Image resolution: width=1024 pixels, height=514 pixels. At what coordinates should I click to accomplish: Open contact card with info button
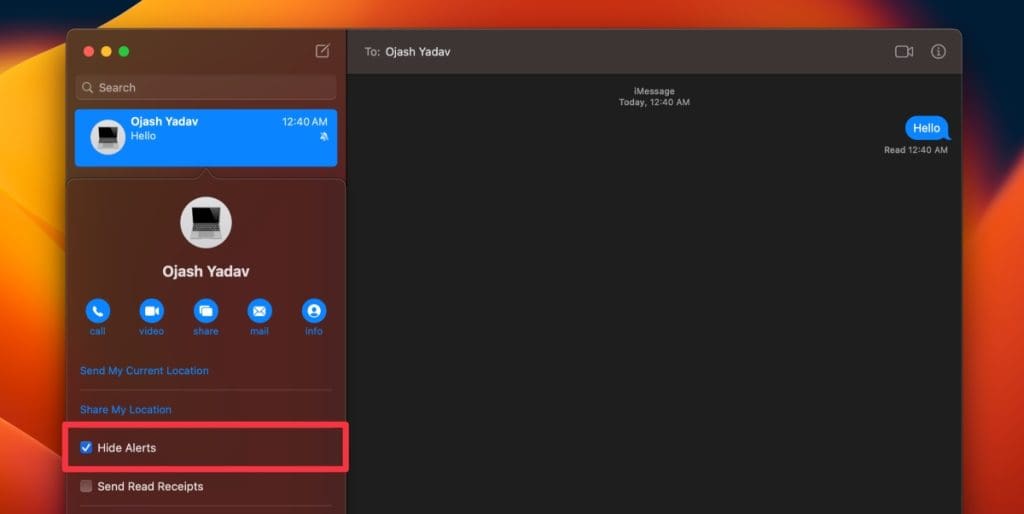[x=313, y=311]
